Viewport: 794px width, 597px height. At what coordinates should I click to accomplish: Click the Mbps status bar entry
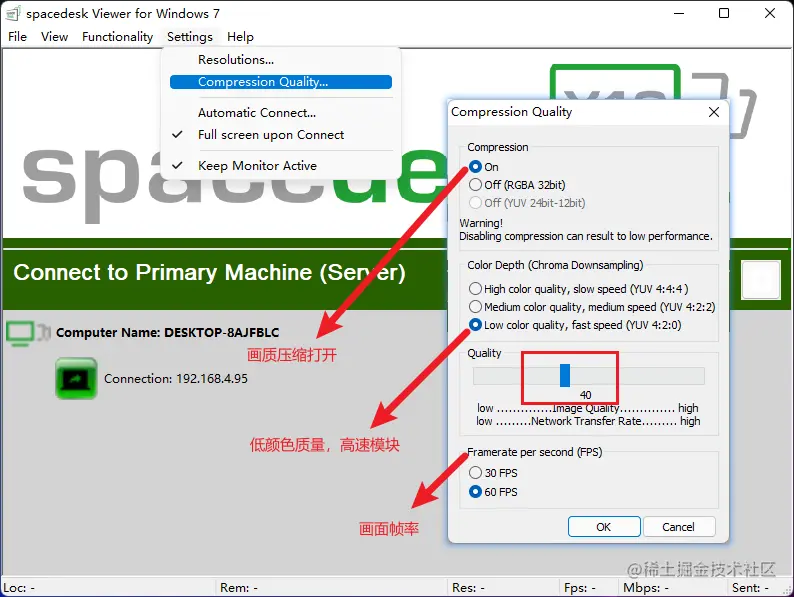coord(646,588)
